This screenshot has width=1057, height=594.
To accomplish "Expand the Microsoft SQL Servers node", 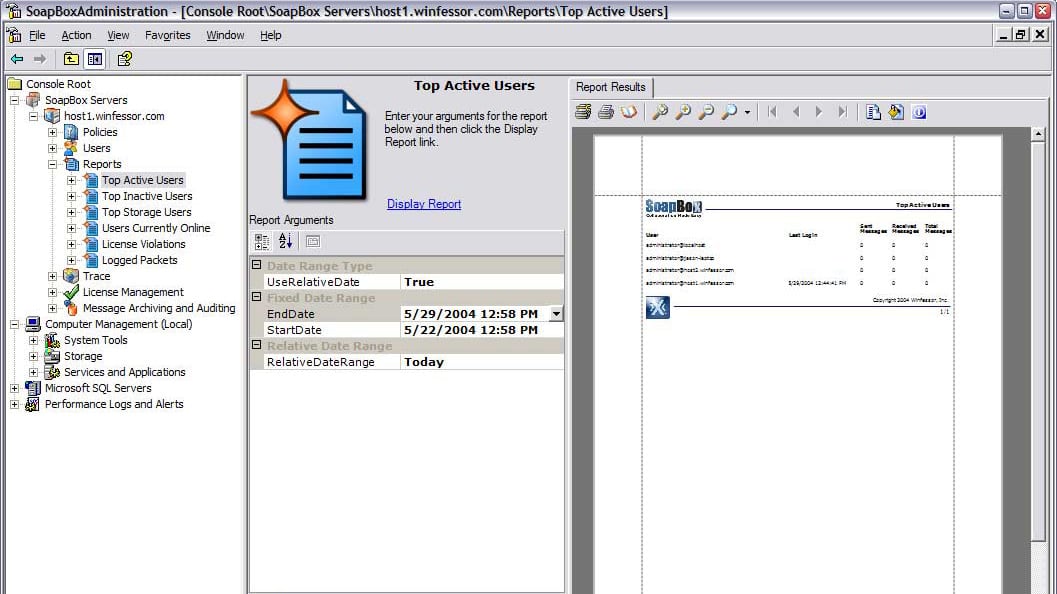I will pos(15,388).
